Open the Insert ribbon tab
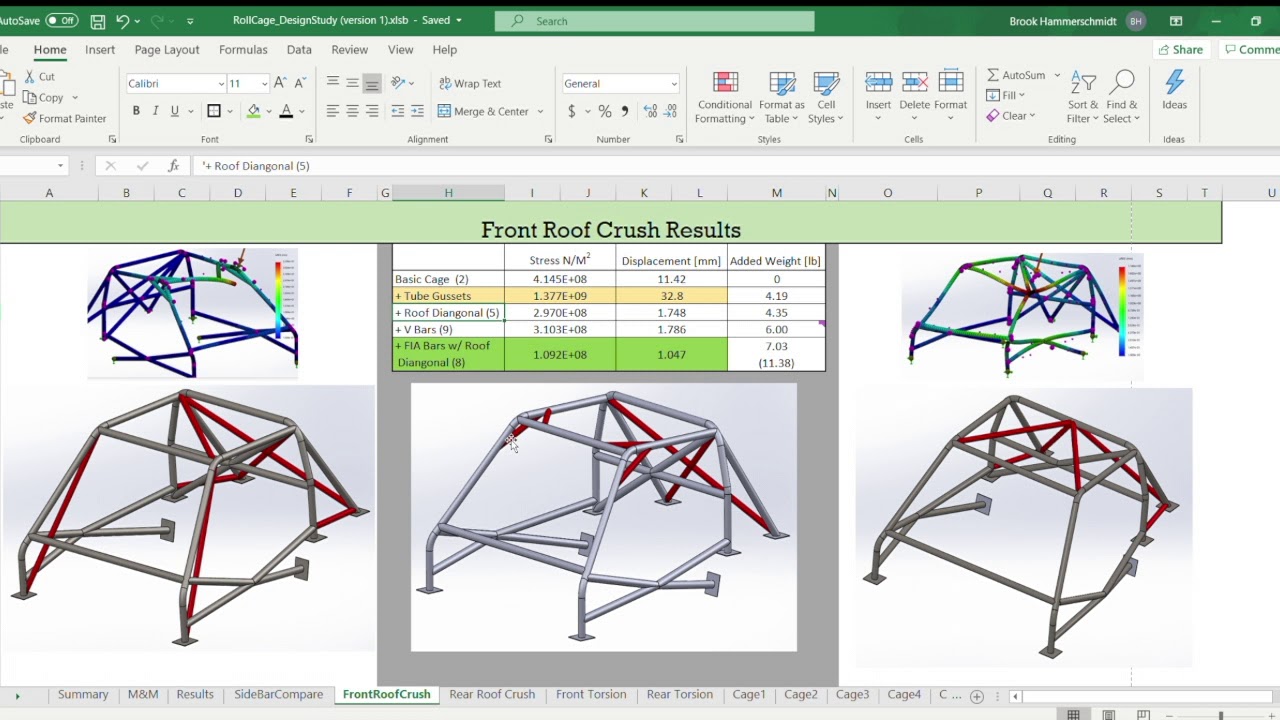Screen dimensions: 1280x720 pos(100,49)
